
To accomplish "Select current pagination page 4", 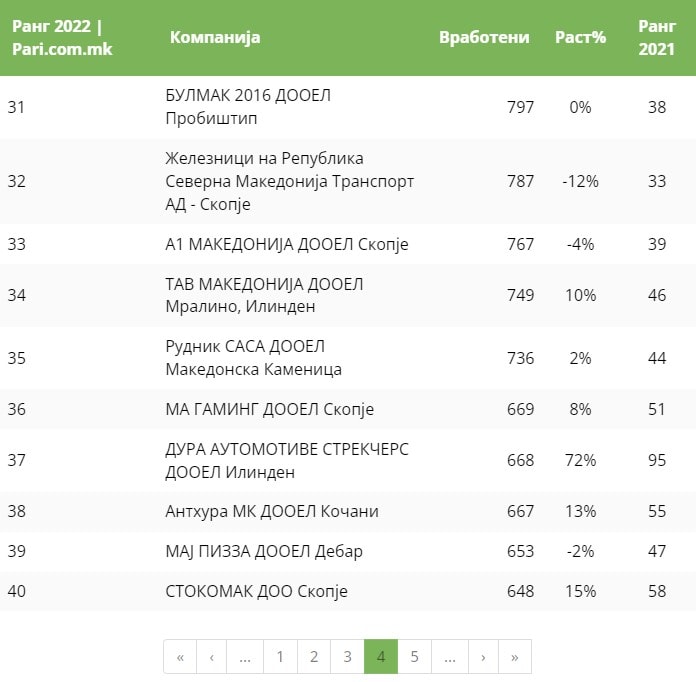I will [381, 657].
